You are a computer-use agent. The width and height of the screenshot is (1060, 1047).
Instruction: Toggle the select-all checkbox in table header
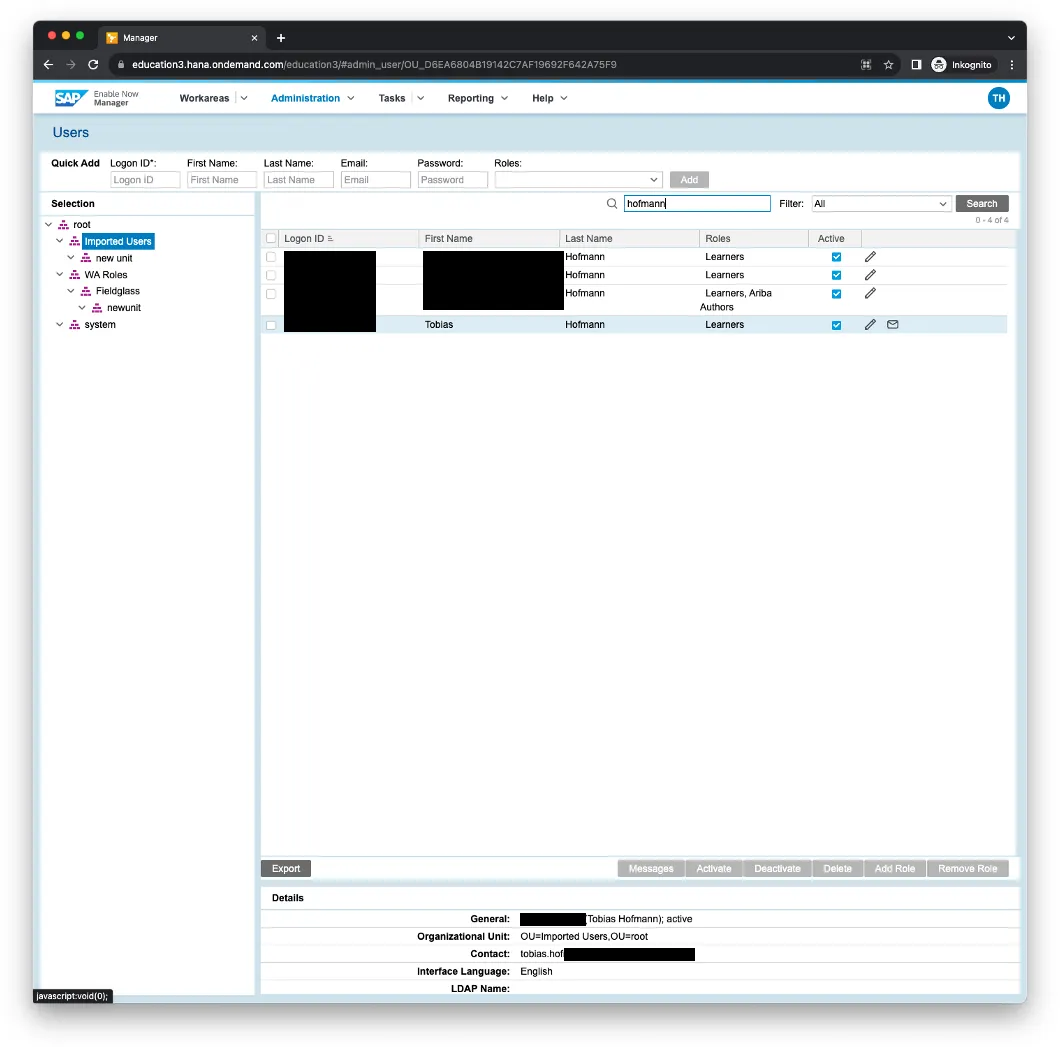click(x=271, y=239)
